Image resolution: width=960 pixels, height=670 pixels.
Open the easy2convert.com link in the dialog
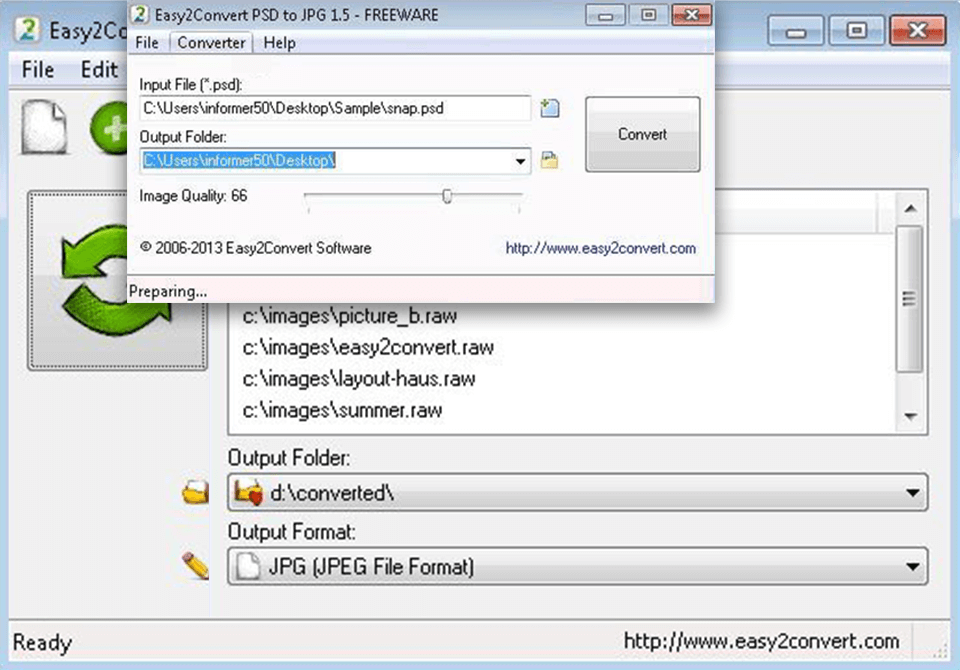[x=600, y=248]
